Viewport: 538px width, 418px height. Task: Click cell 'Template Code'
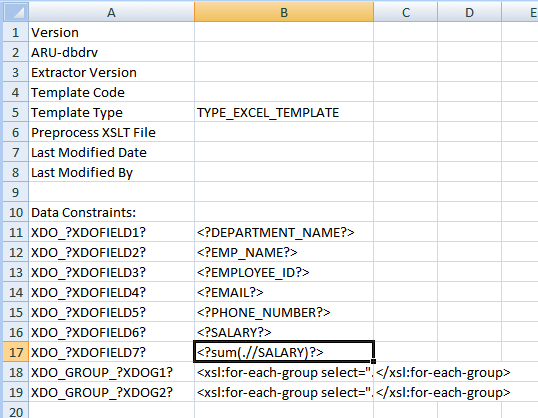112,92
